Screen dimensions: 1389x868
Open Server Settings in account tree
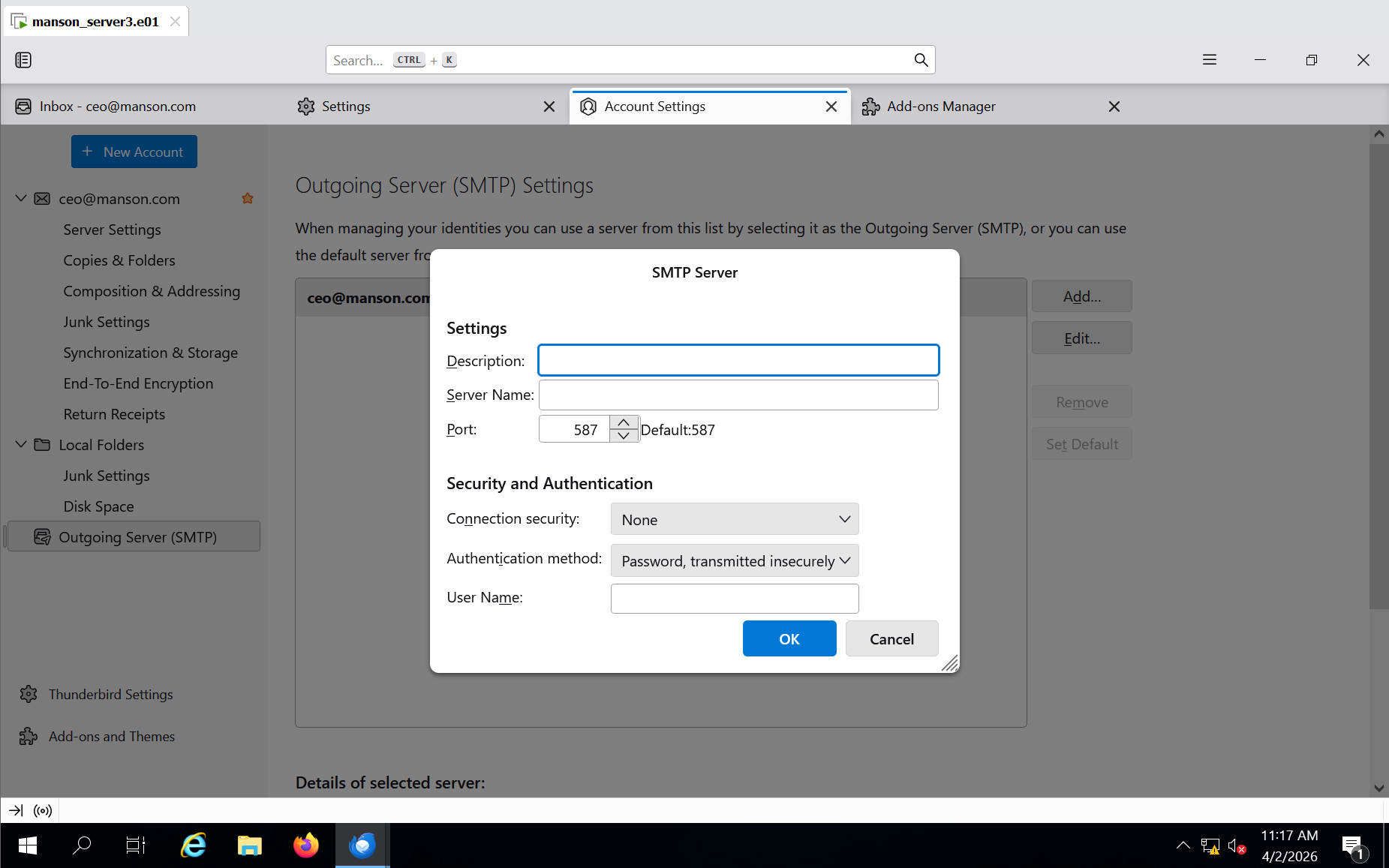[112, 230]
